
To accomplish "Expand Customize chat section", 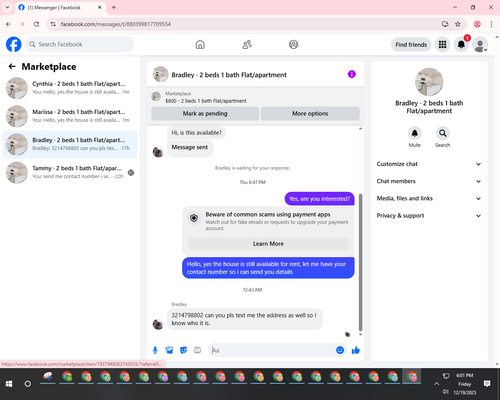I will pos(429,164).
